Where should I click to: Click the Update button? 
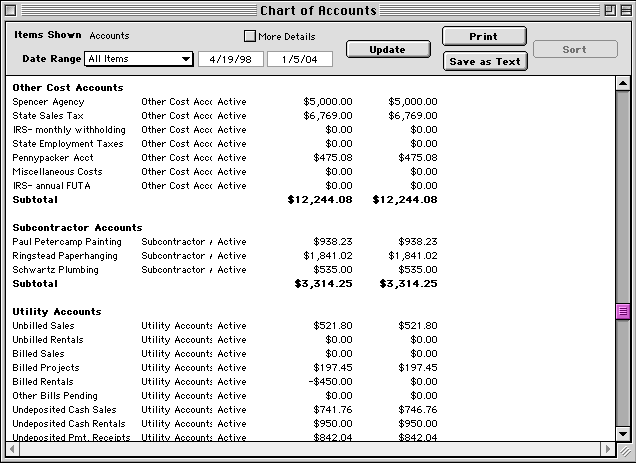coord(388,49)
